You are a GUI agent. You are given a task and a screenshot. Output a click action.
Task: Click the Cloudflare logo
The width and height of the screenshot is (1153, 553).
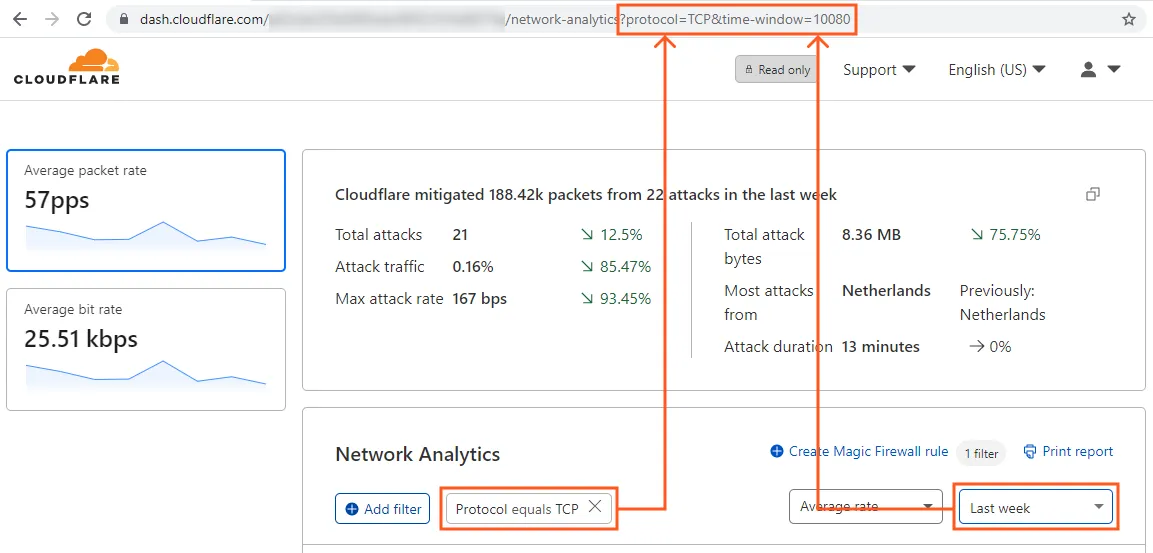[67, 66]
